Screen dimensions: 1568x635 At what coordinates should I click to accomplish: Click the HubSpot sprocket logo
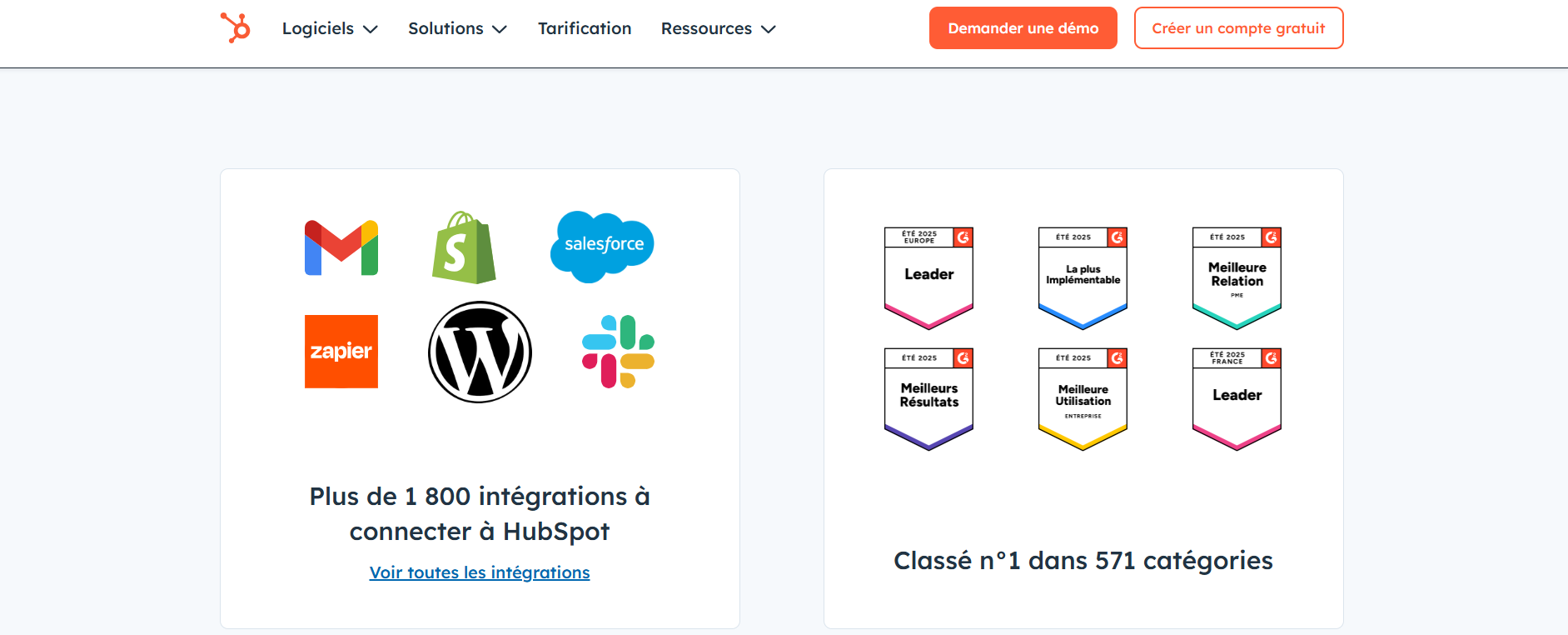(236, 27)
